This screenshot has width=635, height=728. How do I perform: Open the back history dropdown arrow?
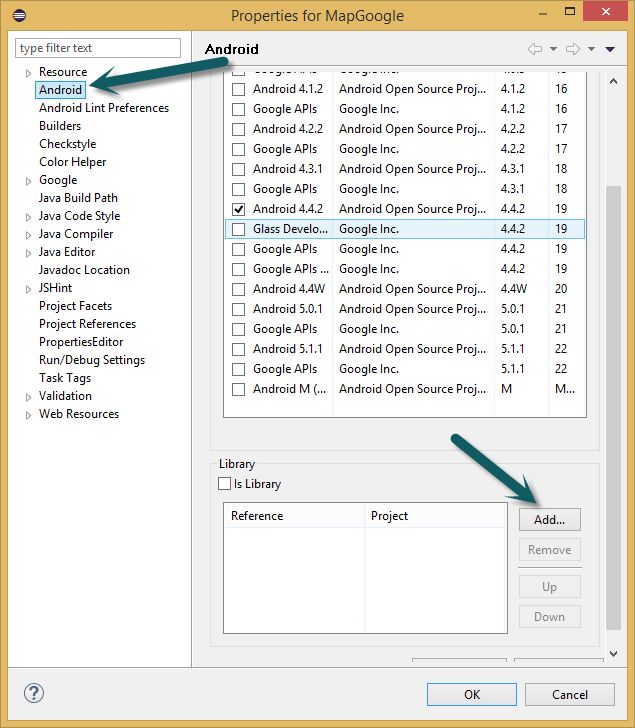click(x=553, y=49)
